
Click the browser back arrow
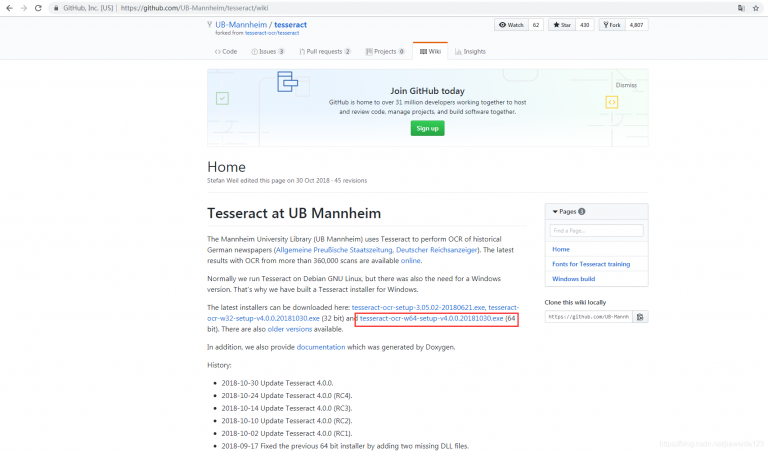[x=9, y=7]
